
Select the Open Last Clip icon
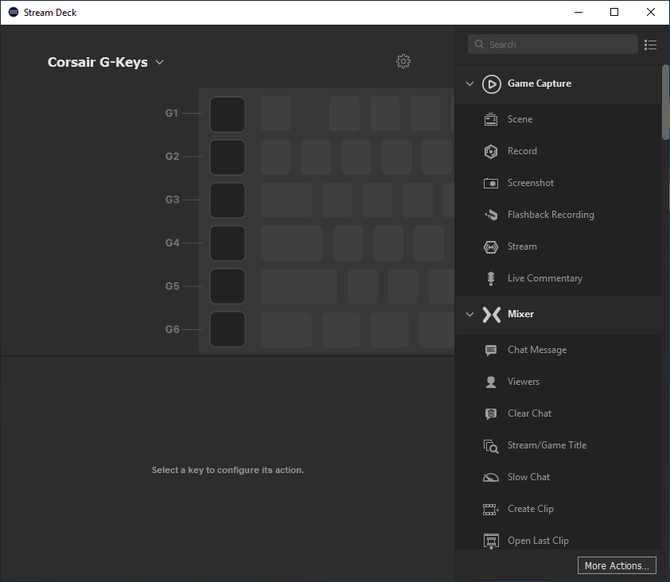tap(491, 541)
